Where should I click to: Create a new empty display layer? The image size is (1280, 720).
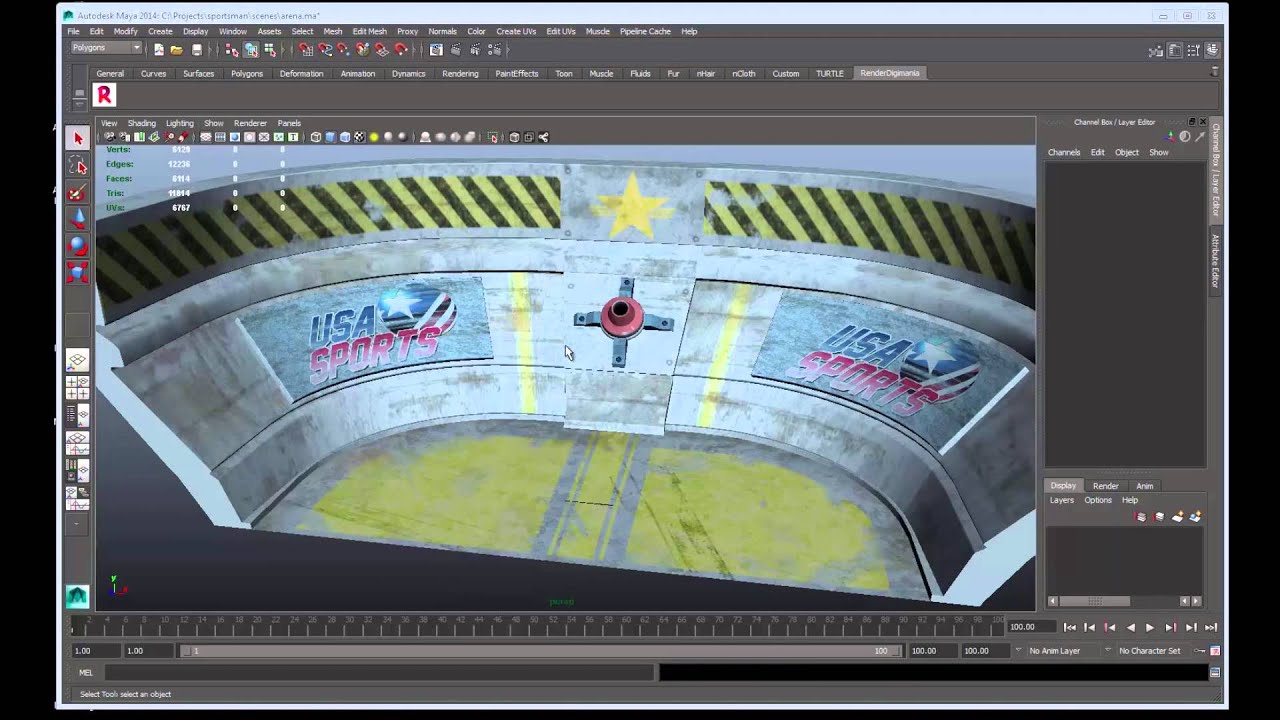(x=1177, y=517)
